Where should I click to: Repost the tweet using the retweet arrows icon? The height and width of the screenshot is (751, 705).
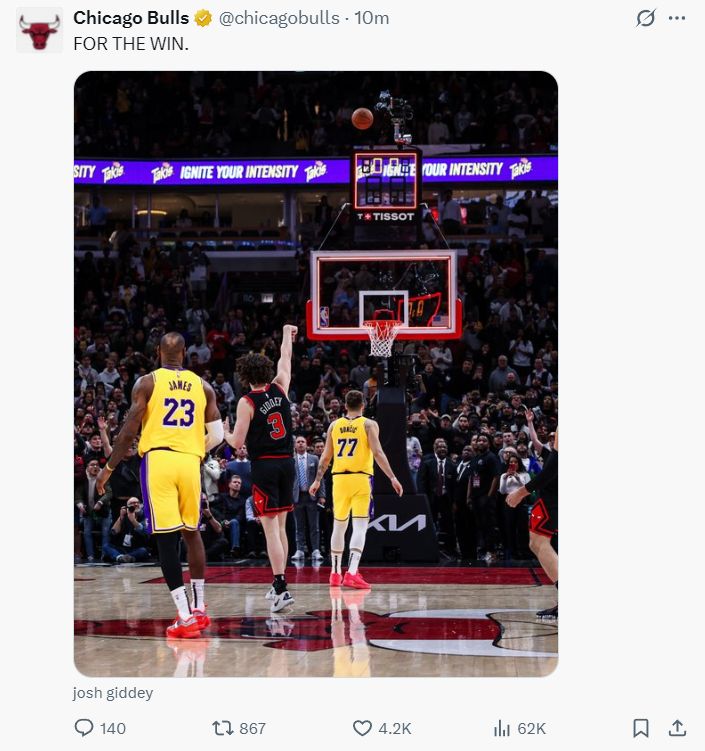click(x=223, y=728)
